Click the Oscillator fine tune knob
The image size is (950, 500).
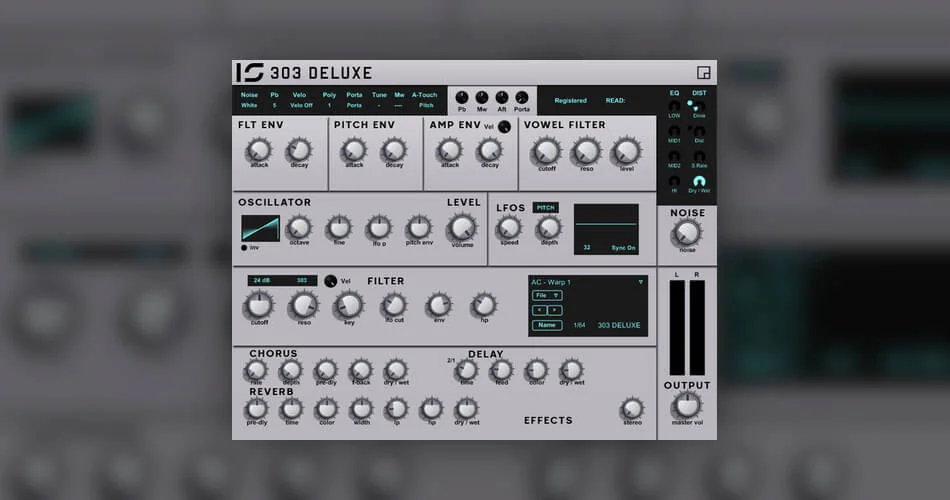(339, 228)
